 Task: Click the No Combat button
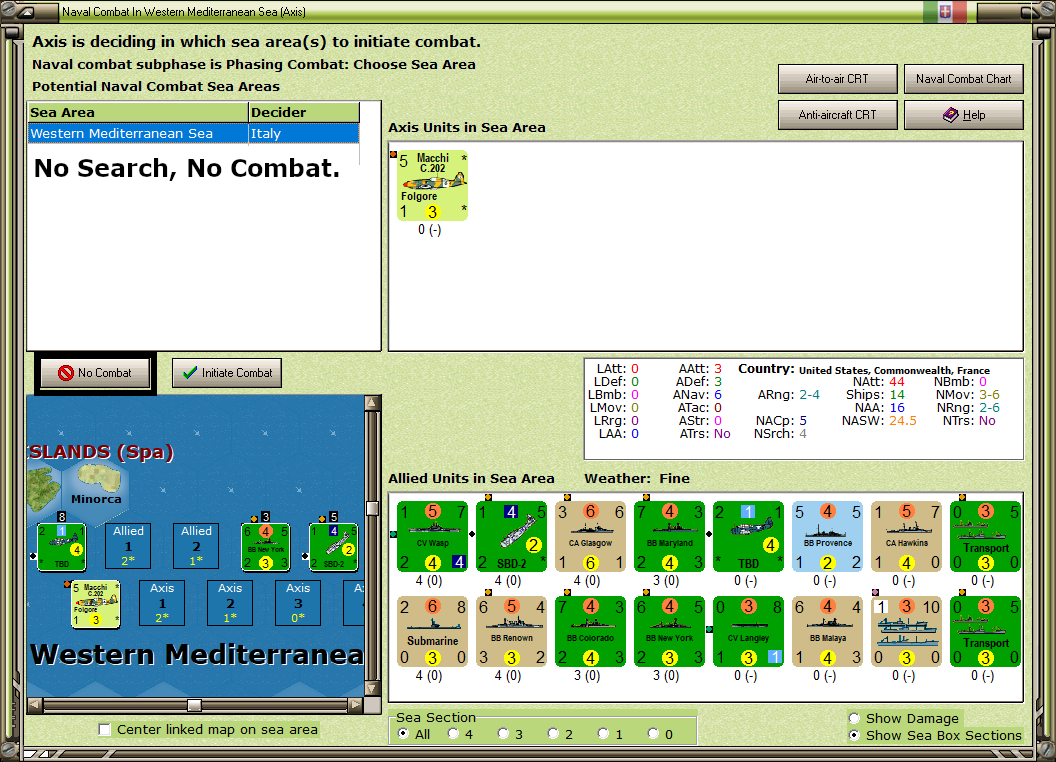[x=95, y=373]
